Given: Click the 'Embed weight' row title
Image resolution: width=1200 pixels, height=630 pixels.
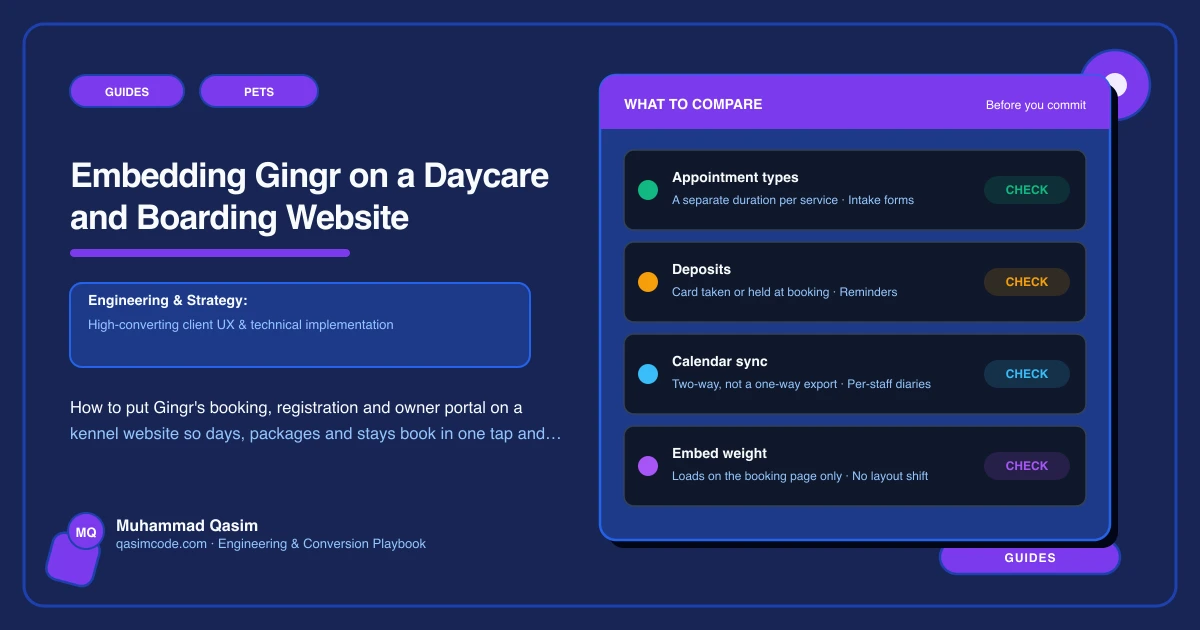Looking at the screenshot, I should [x=719, y=454].
